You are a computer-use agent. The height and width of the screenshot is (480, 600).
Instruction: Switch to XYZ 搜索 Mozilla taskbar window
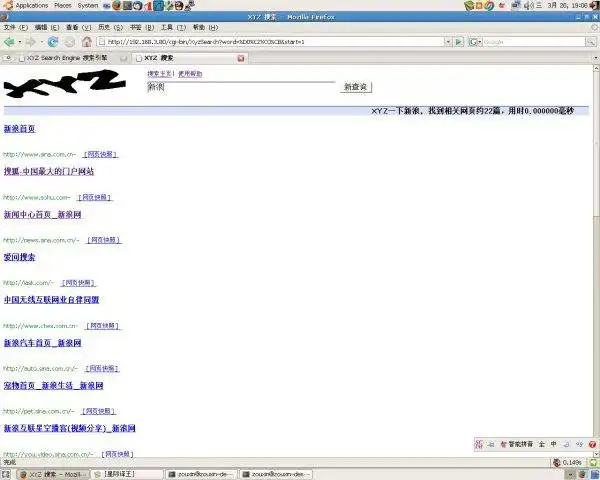53,475
